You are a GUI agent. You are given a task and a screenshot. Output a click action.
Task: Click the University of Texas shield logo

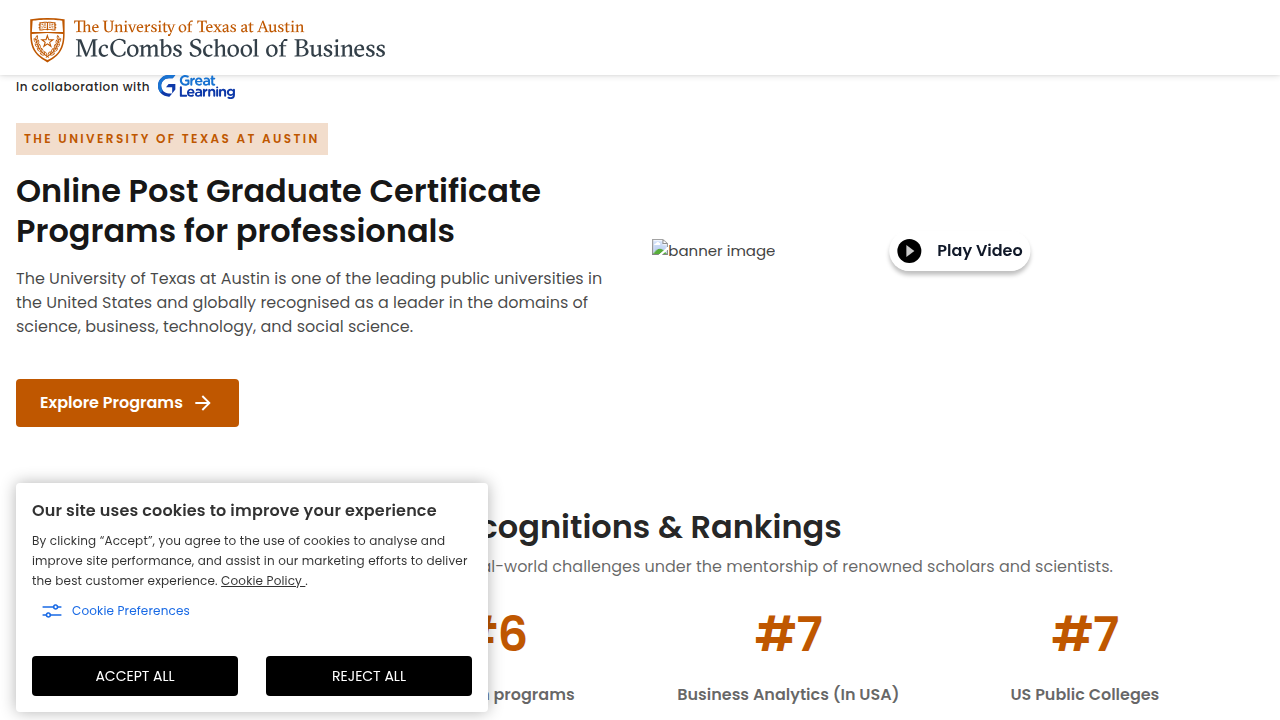pos(47,39)
